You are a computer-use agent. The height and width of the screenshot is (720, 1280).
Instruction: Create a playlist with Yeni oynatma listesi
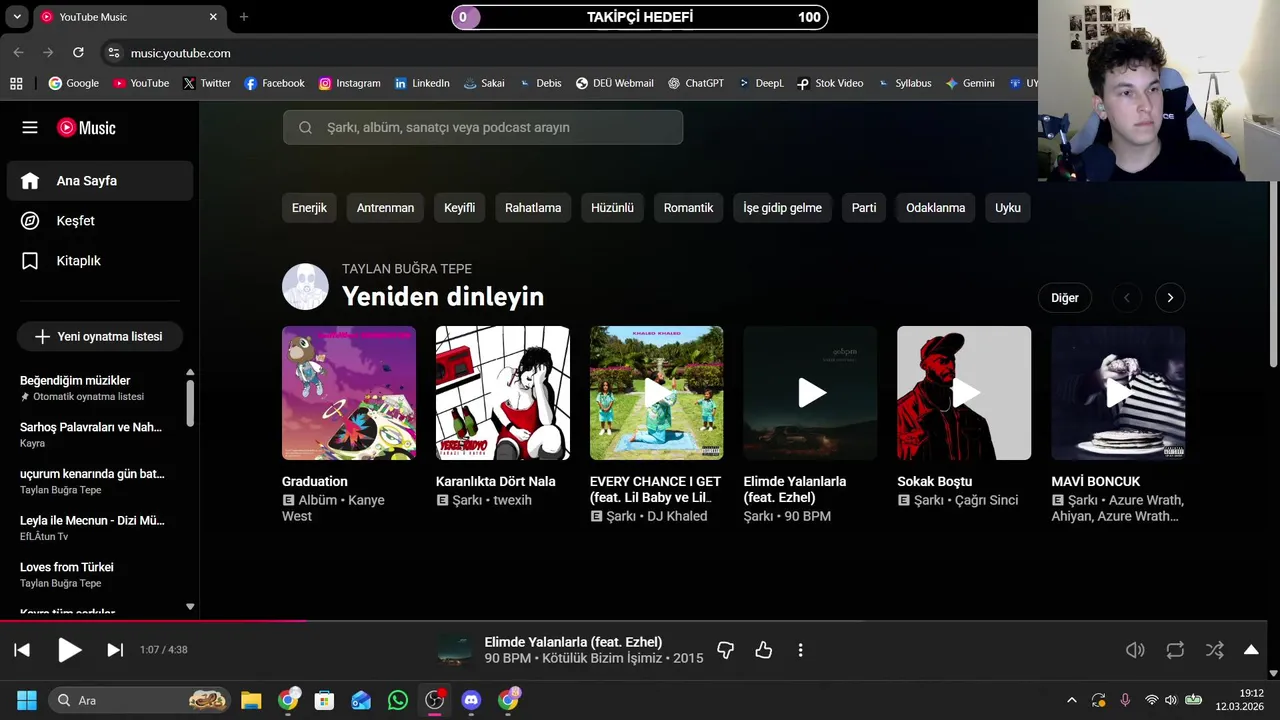point(100,337)
